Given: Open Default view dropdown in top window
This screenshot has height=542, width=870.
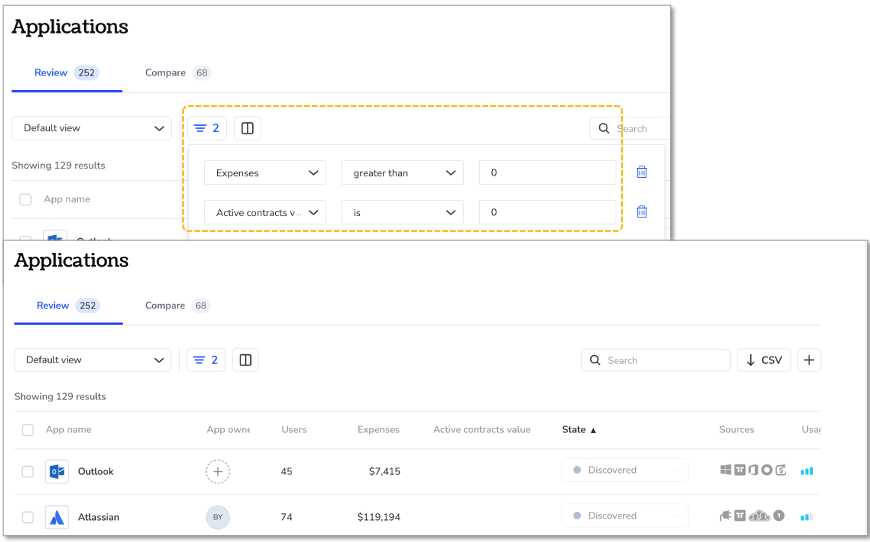Looking at the screenshot, I should pos(92,128).
